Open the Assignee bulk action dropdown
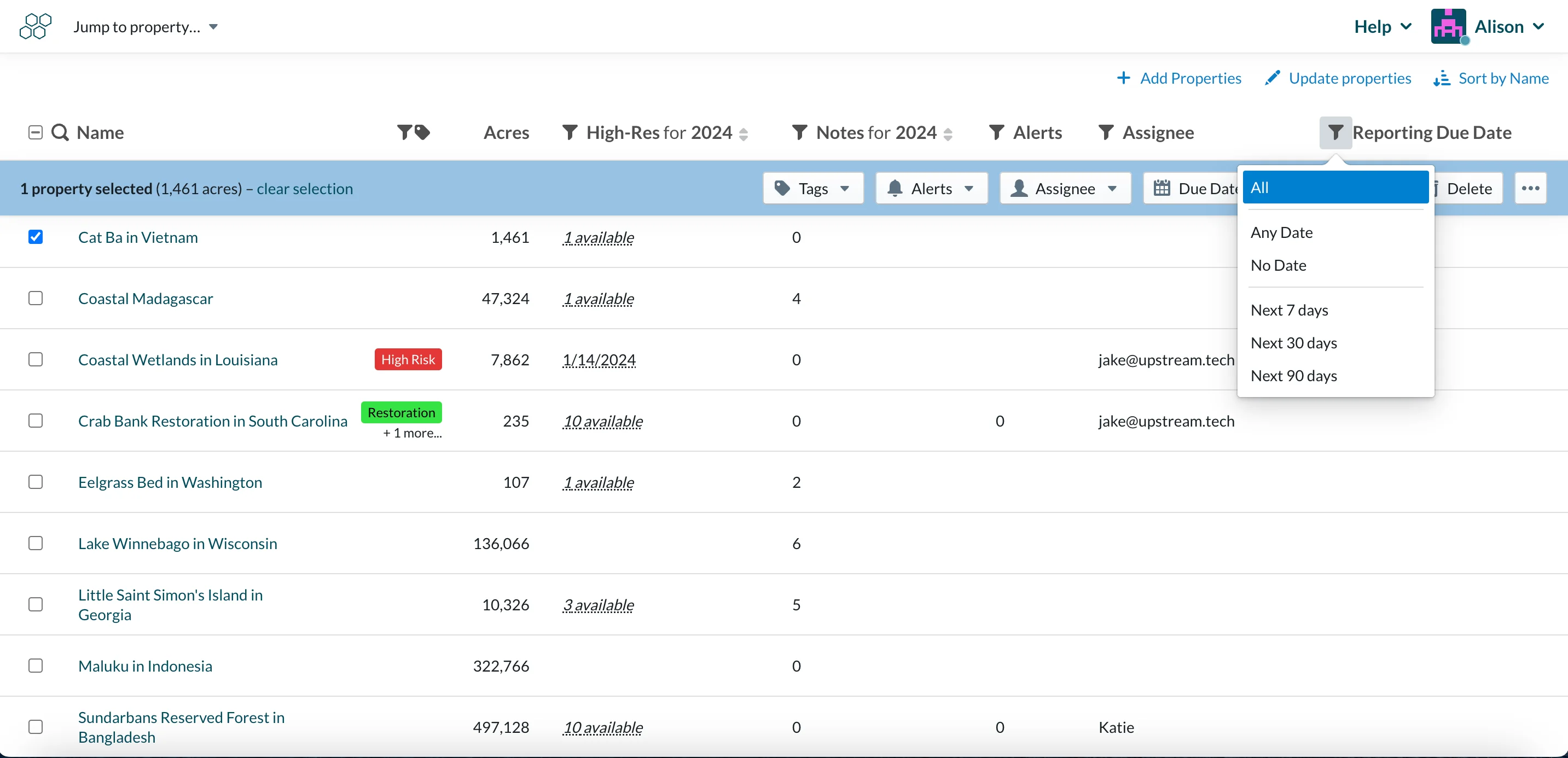The height and width of the screenshot is (758, 1568). tap(1065, 189)
